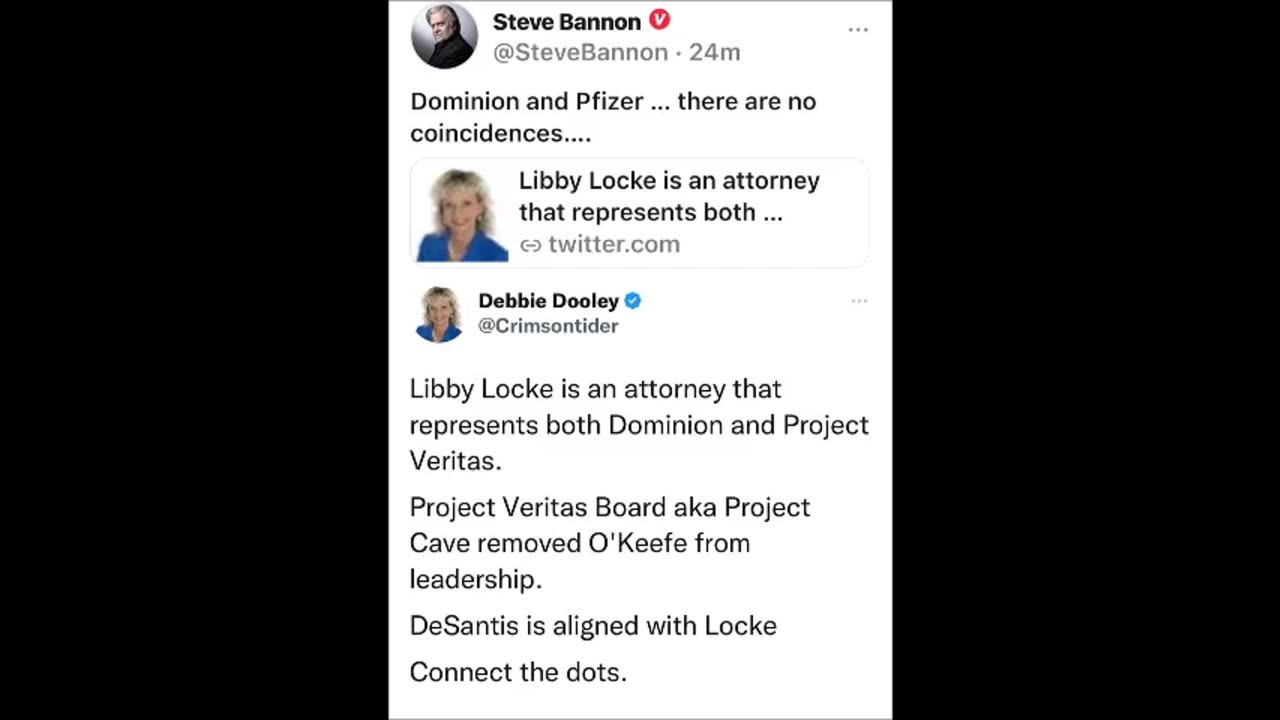Click the chain link icon in card
1280x720 pixels.
[530, 245]
